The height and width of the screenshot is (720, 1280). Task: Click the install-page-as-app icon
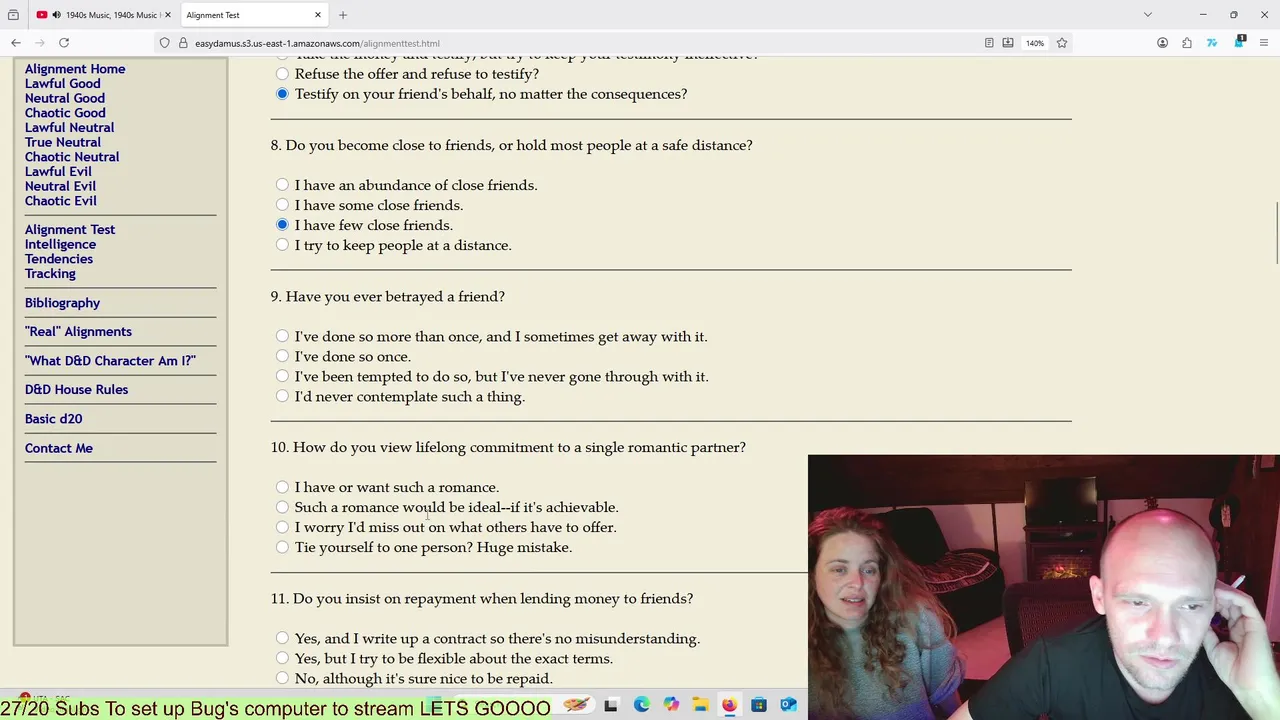1008,43
